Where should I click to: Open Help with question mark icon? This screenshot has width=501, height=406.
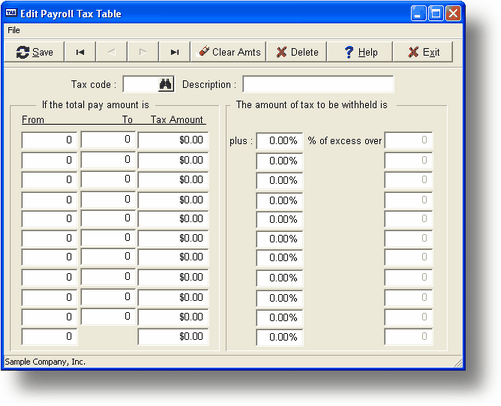tap(360, 52)
